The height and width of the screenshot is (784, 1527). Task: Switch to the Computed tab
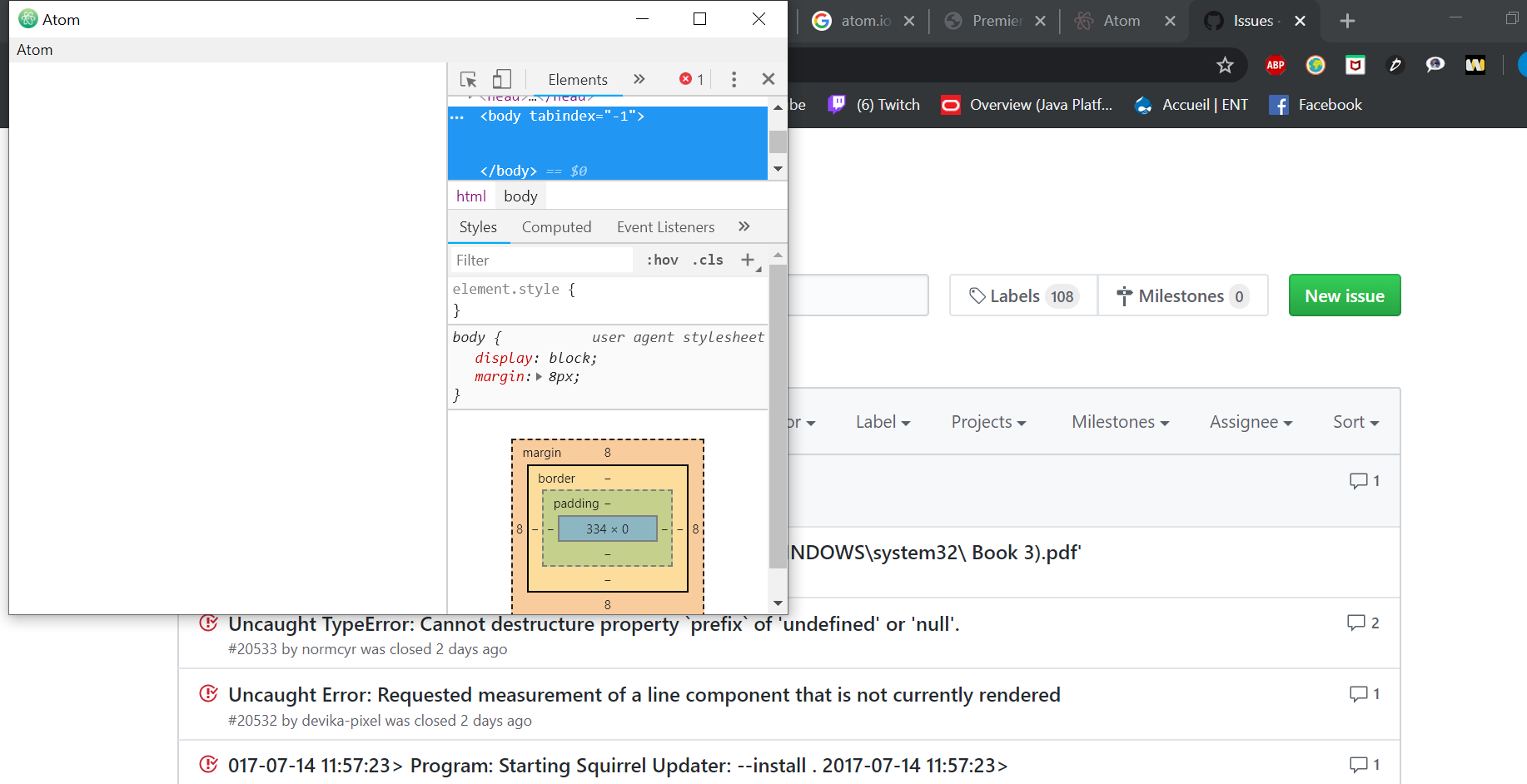tap(556, 227)
